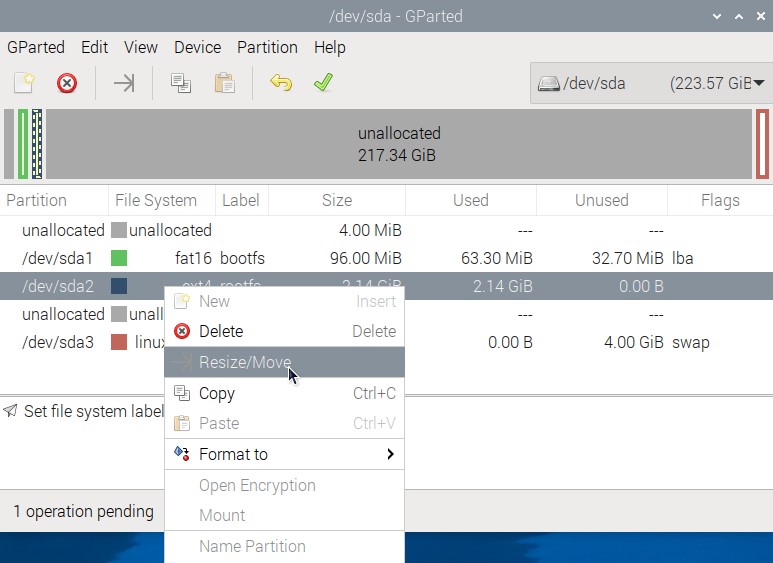This screenshot has height=563, width=773.
Task: Click the Unused column header
Action: pos(601,201)
